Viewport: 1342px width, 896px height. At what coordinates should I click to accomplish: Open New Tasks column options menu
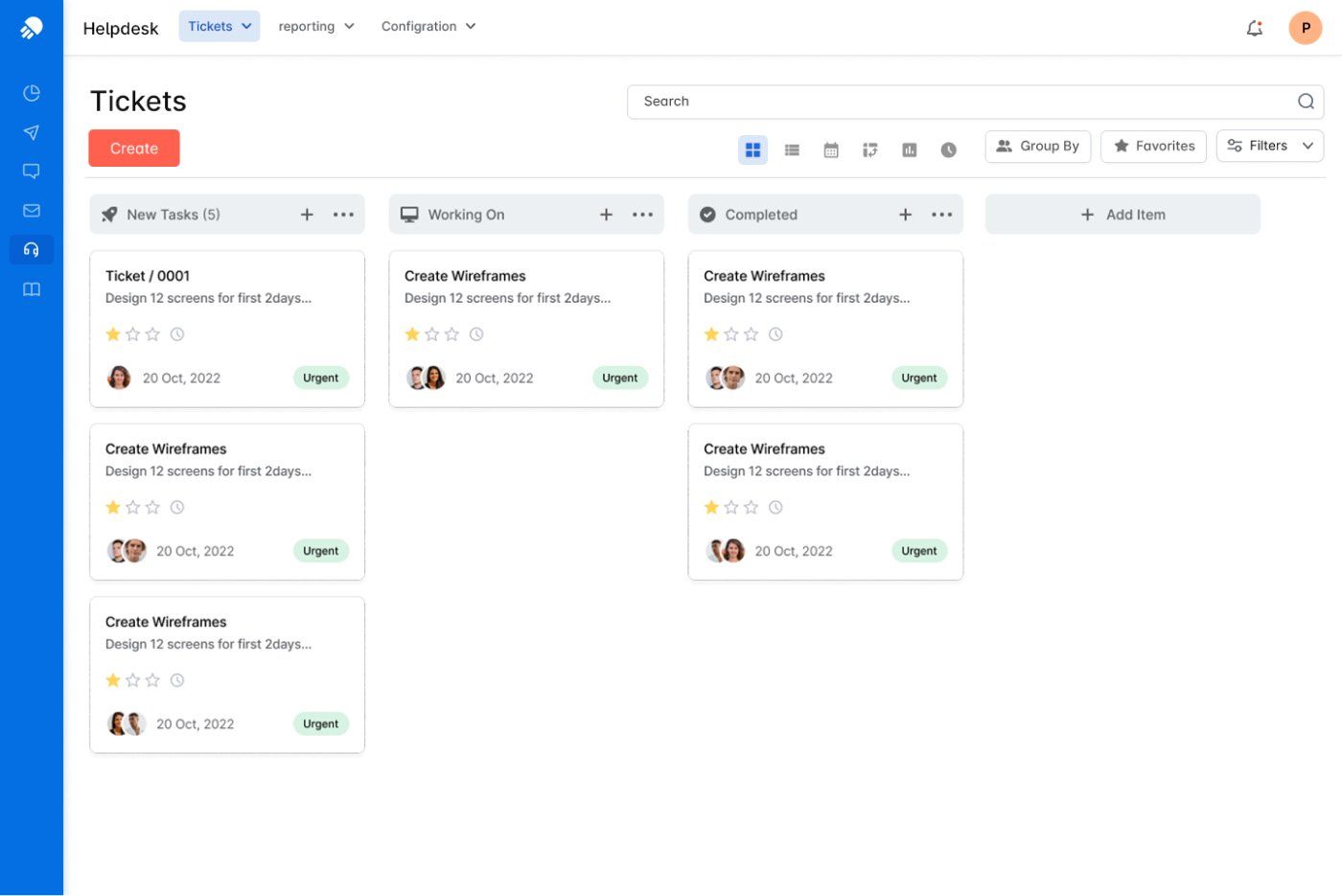click(343, 215)
